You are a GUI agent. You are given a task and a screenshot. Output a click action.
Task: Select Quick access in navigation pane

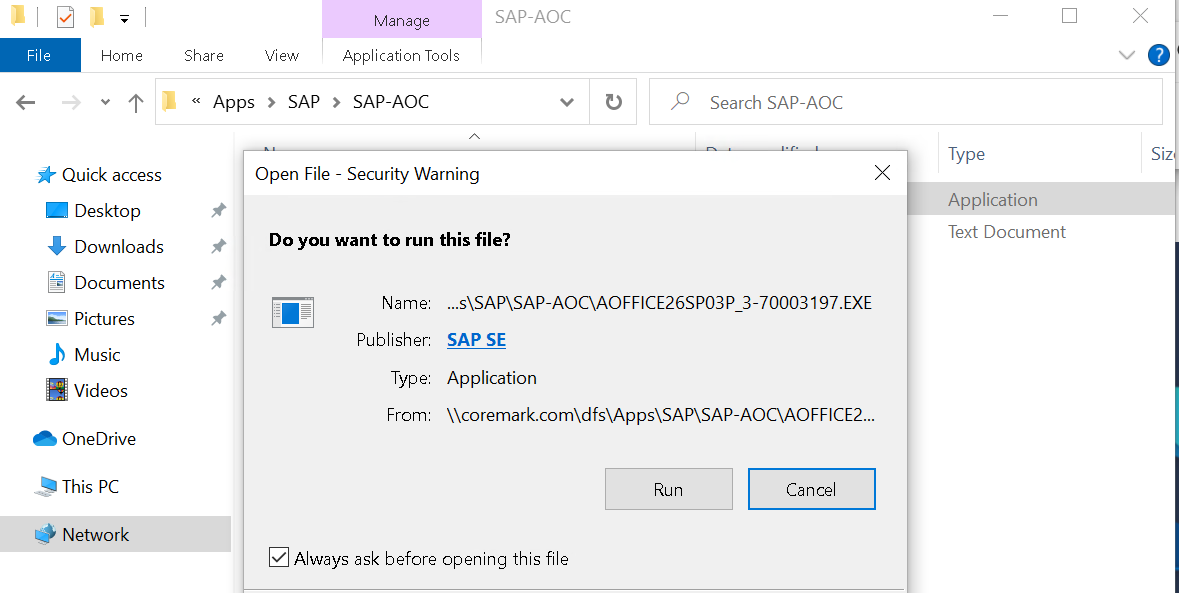point(111,175)
